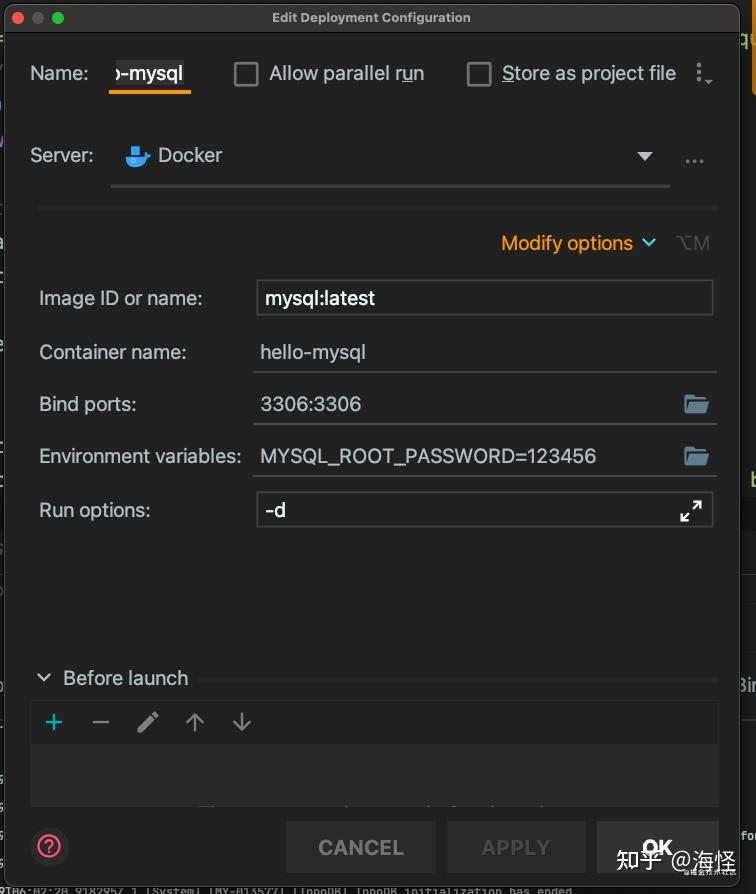Click the Environment variables label
This screenshot has width=756, height=894.
click(x=140, y=456)
